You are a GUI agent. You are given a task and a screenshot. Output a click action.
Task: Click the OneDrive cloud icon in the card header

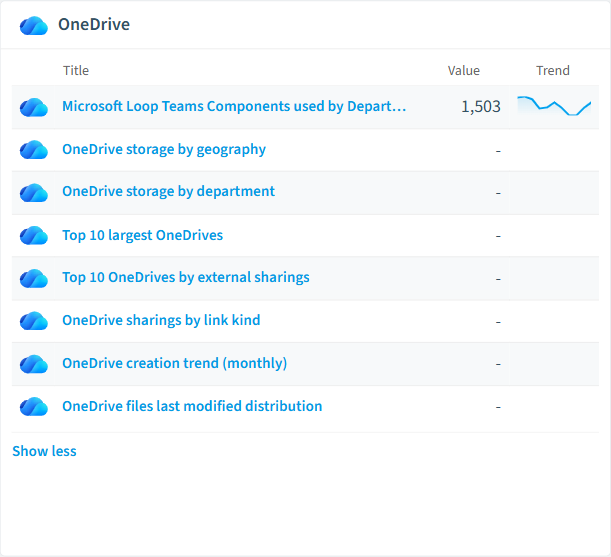(34, 26)
